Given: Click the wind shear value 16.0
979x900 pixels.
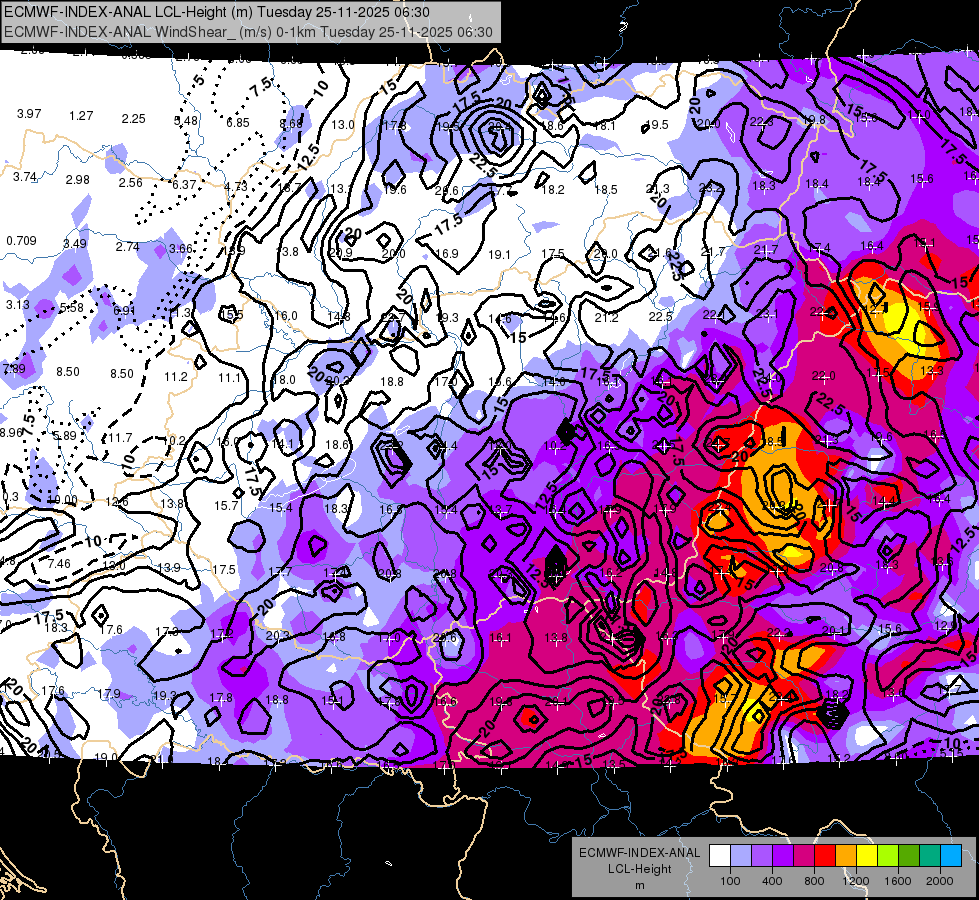Looking at the screenshot, I should tap(286, 316).
